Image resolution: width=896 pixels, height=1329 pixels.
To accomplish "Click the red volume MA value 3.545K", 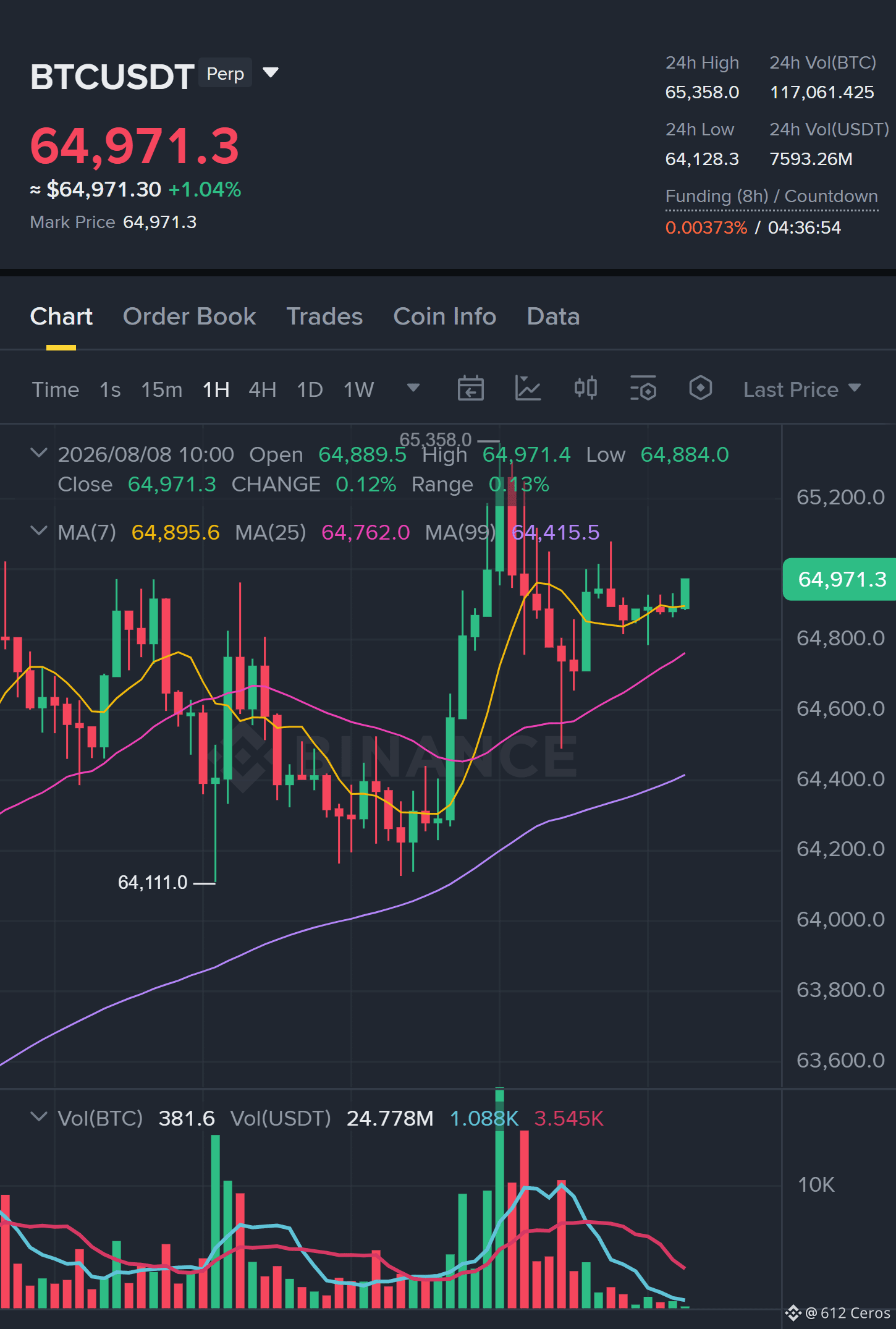I will tap(568, 1118).
